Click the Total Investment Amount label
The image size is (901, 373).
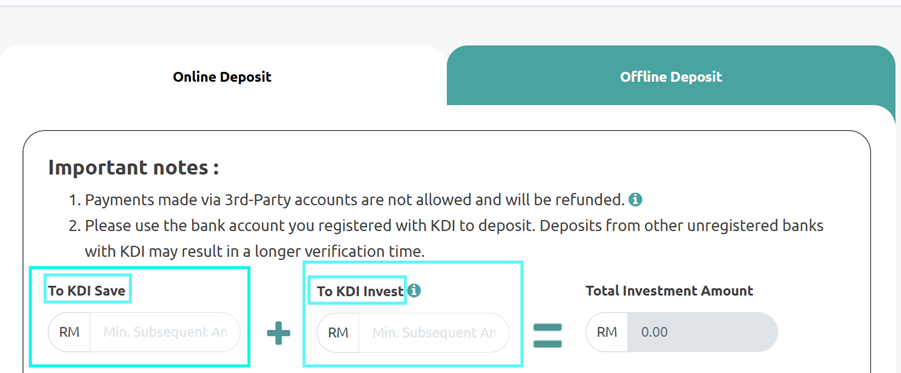pyautogui.click(x=669, y=291)
